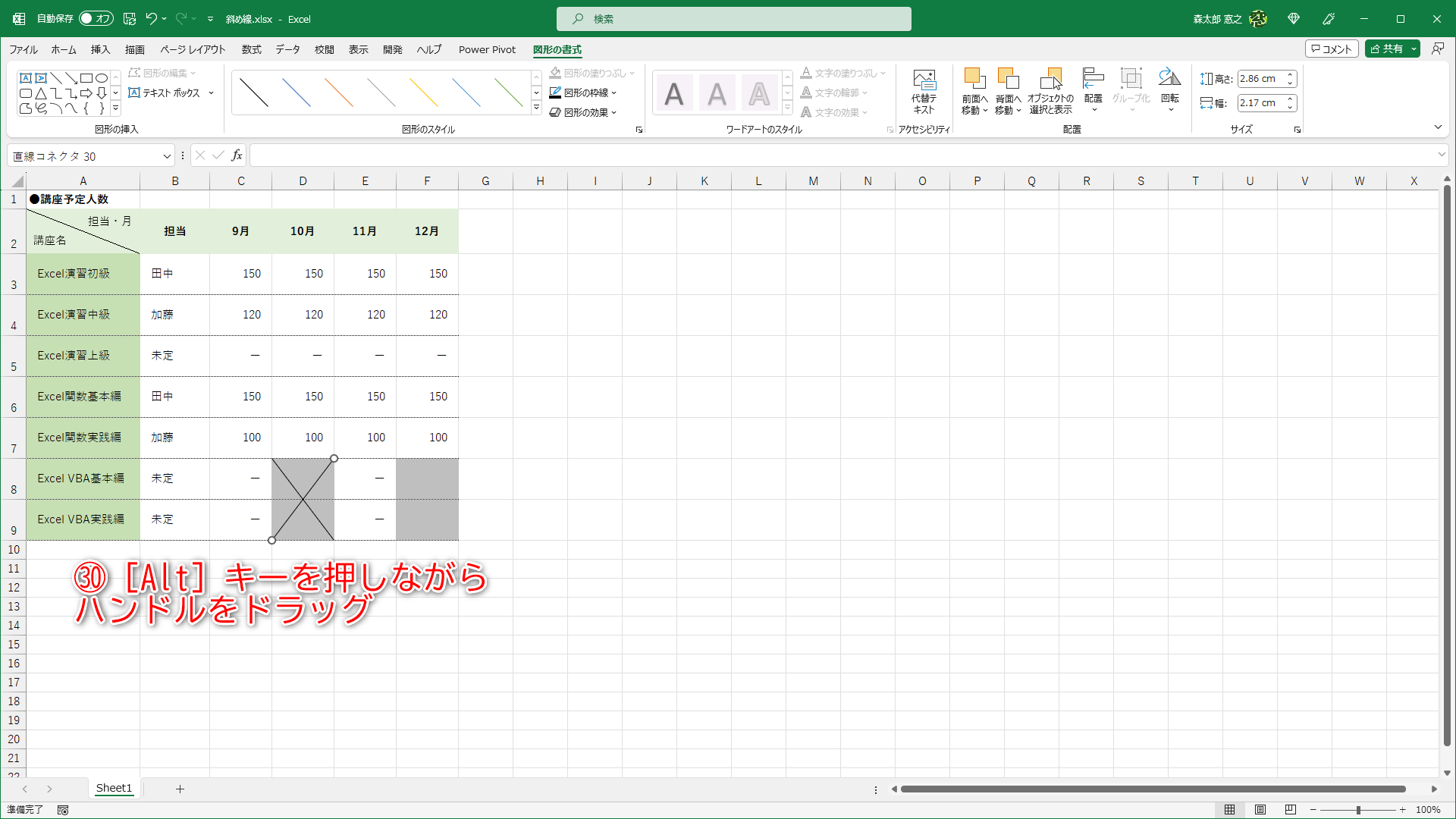Click the 共有 (Share) button
Viewport: 1456px width, 819px height.
point(1386,49)
